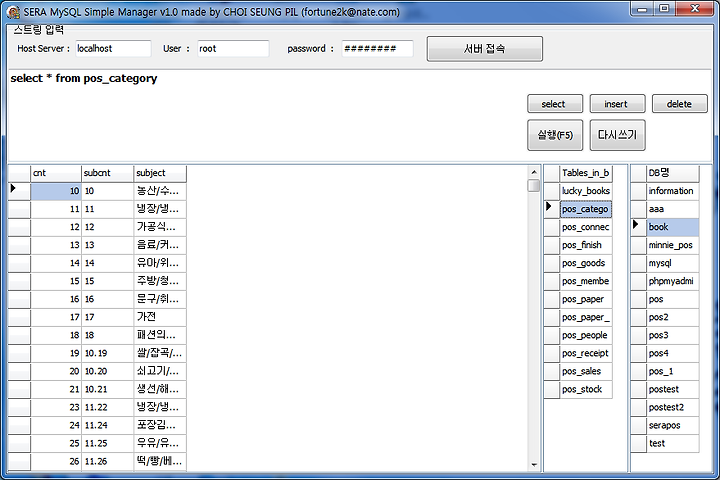Select the book database
Viewport: 720px width, 480px height.
[x=673, y=227]
